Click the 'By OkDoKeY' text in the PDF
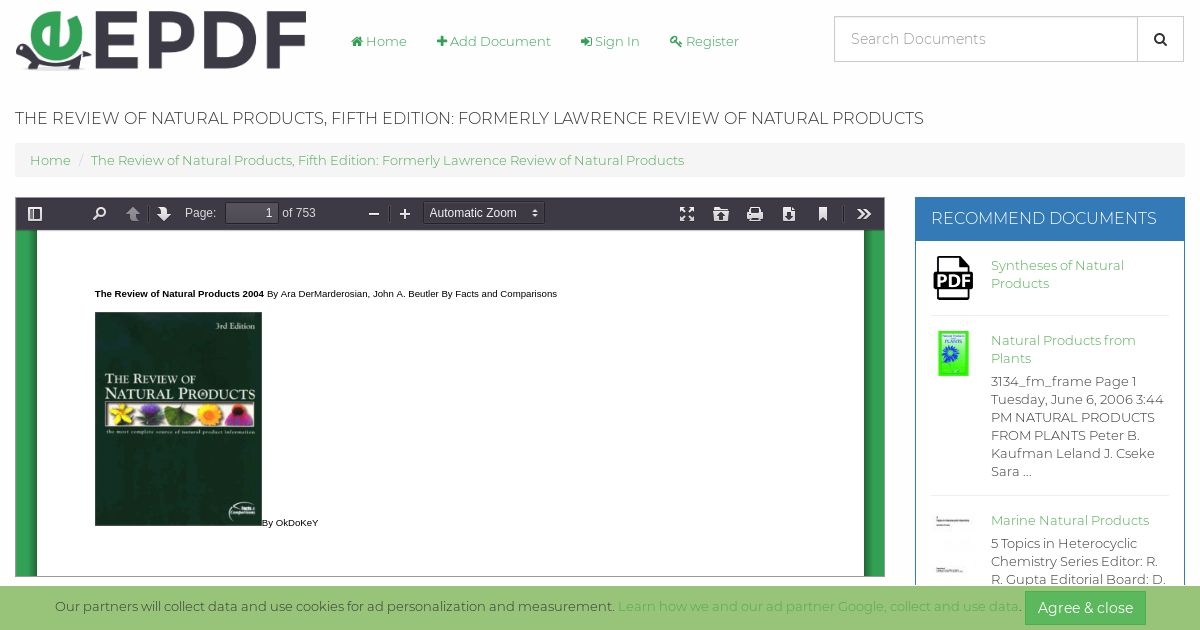 [290, 523]
